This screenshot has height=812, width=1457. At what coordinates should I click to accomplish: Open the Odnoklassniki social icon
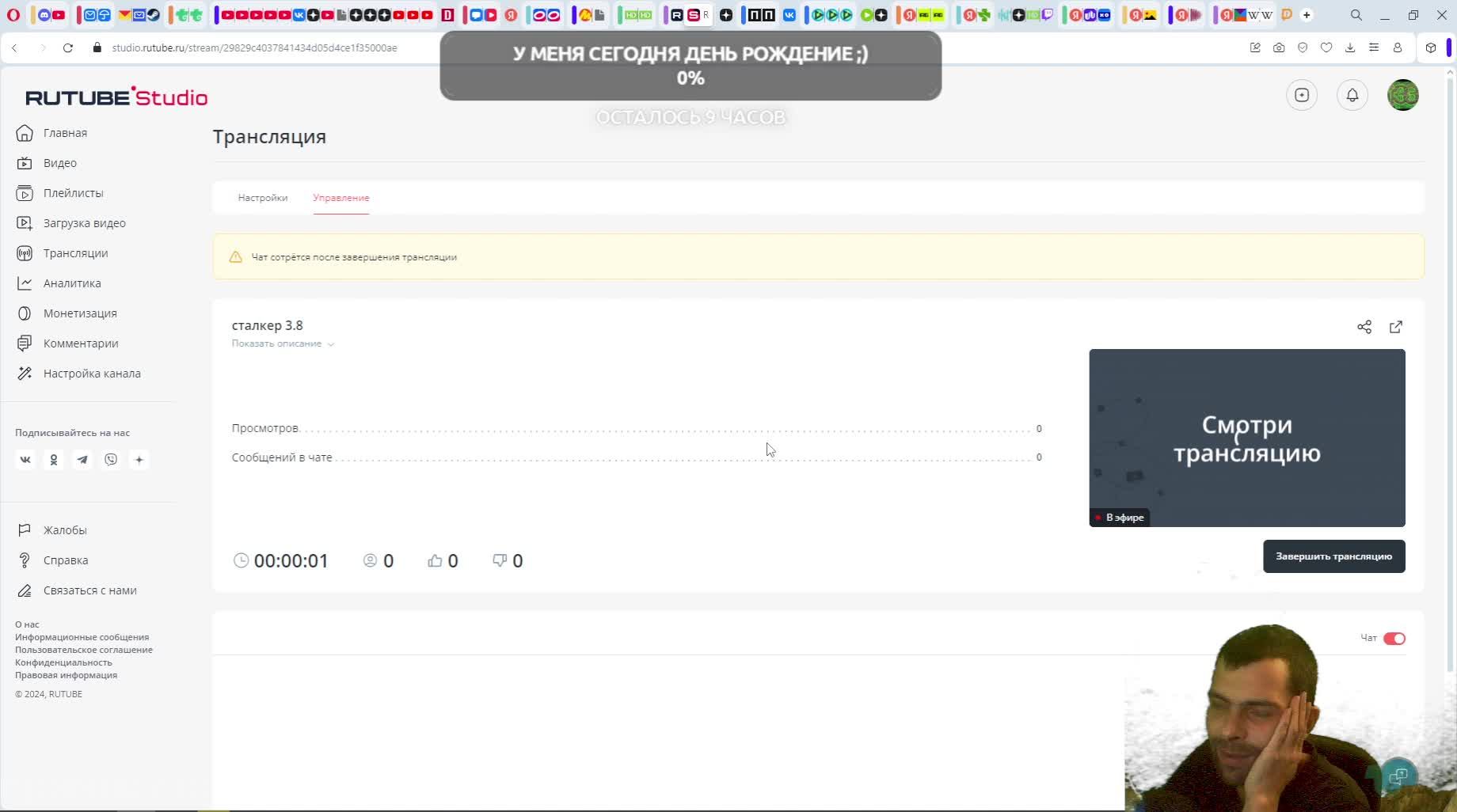[54, 460]
